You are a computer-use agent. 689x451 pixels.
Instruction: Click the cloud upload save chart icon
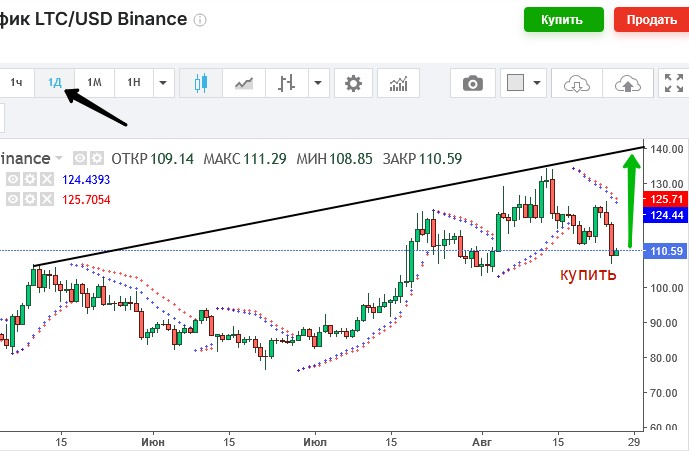pyautogui.click(x=627, y=83)
